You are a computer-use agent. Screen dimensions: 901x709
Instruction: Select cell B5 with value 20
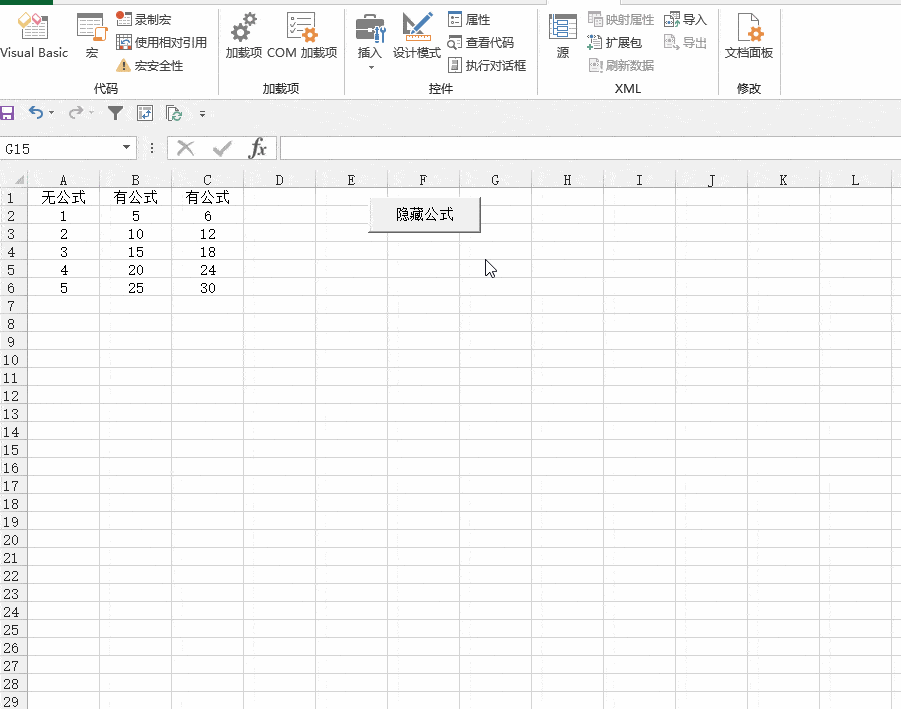136,270
